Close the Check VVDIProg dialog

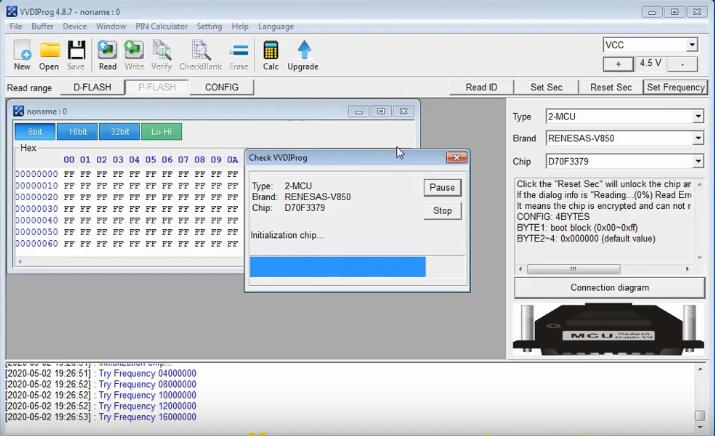click(x=456, y=157)
